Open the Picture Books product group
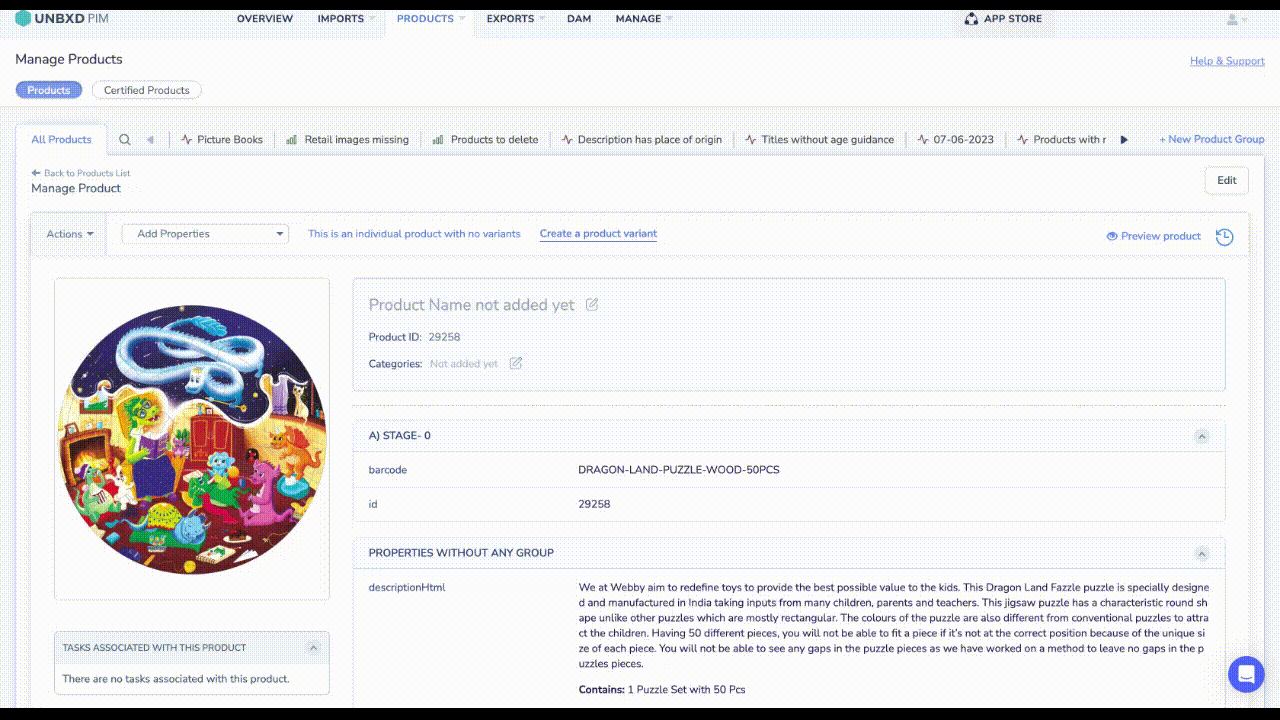The height and width of the screenshot is (720, 1280). [222, 140]
